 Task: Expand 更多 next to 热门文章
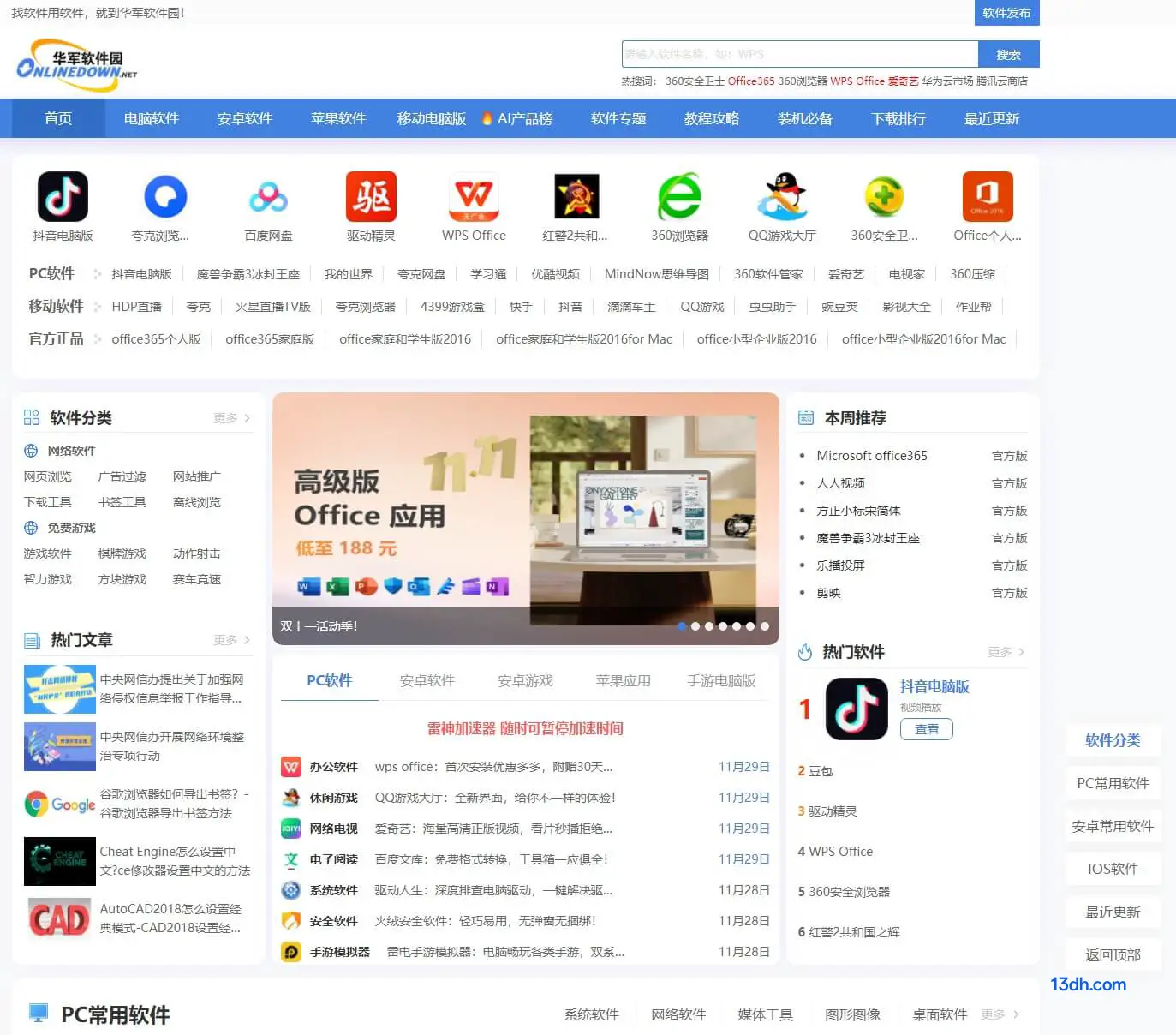point(231,640)
